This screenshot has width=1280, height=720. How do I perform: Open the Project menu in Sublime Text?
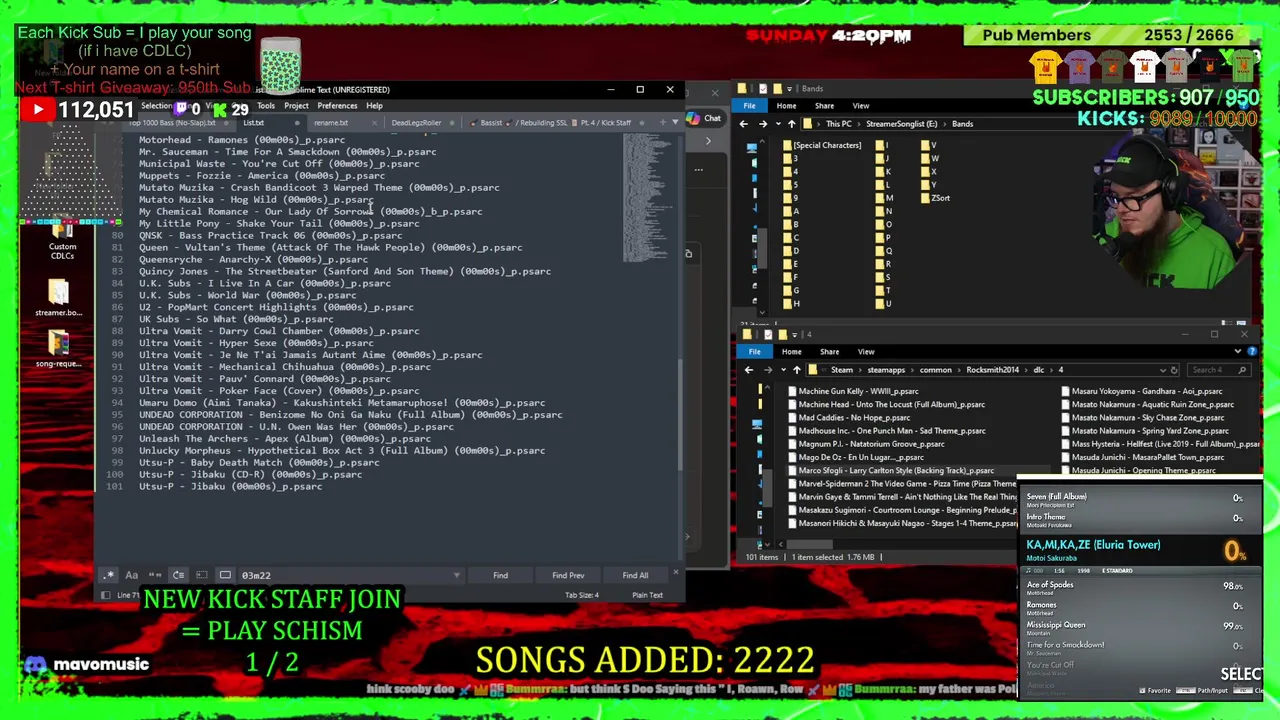pyautogui.click(x=296, y=106)
